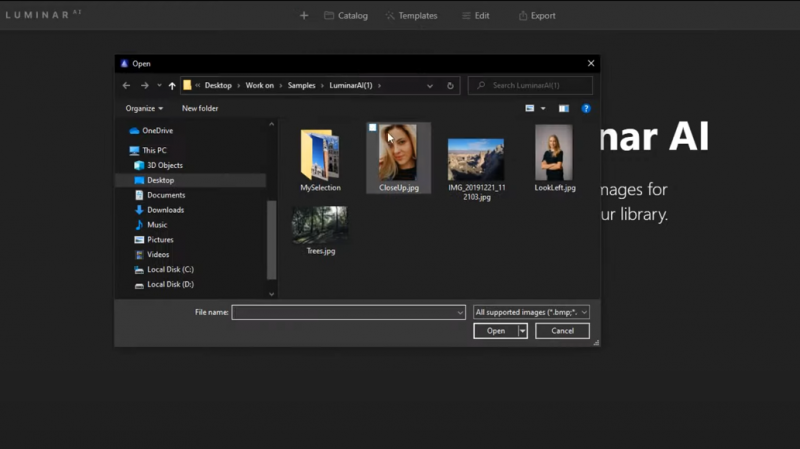Click the Open button's split arrow

(x=522, y=331)
